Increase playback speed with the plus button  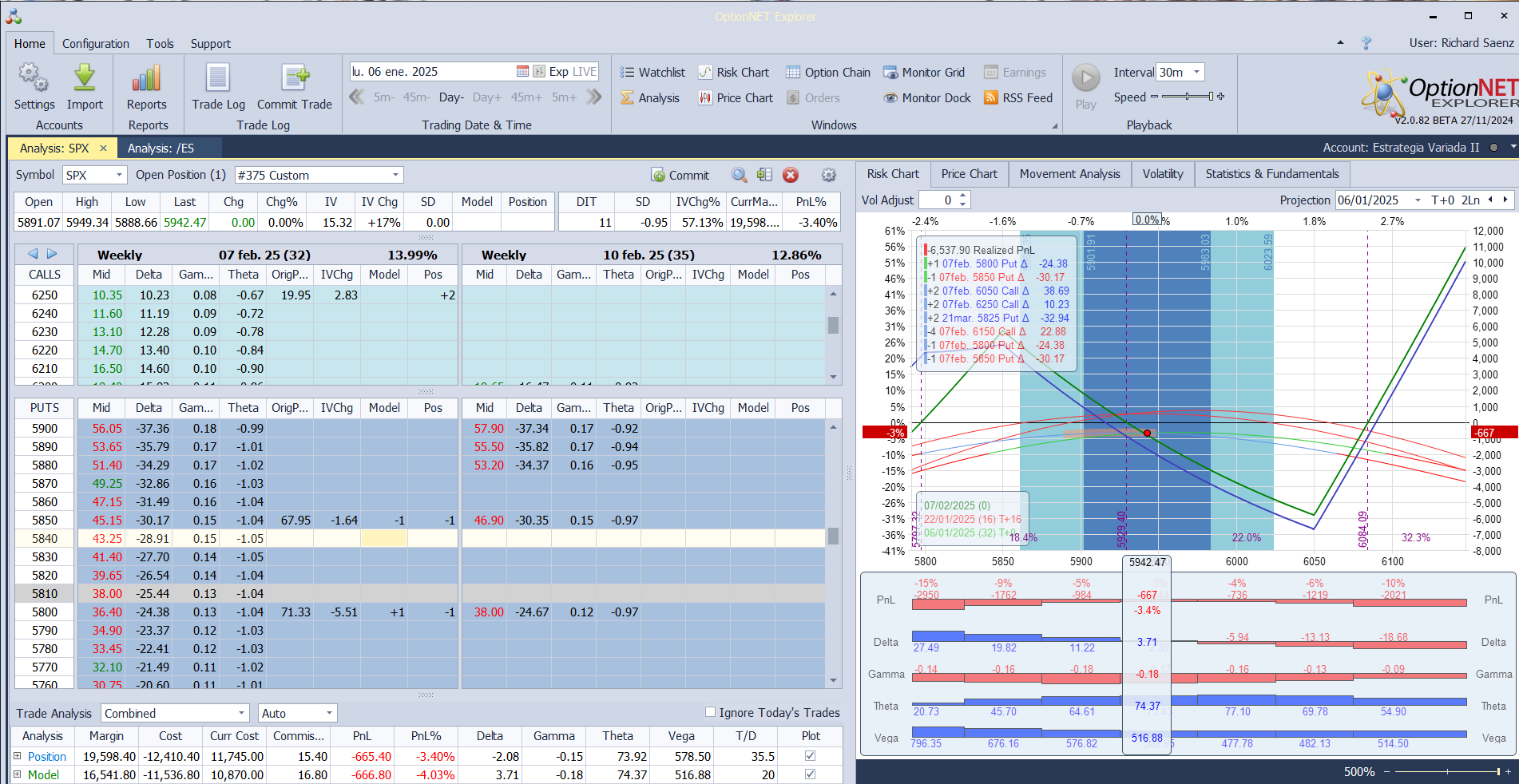(x=1220, y=97)
